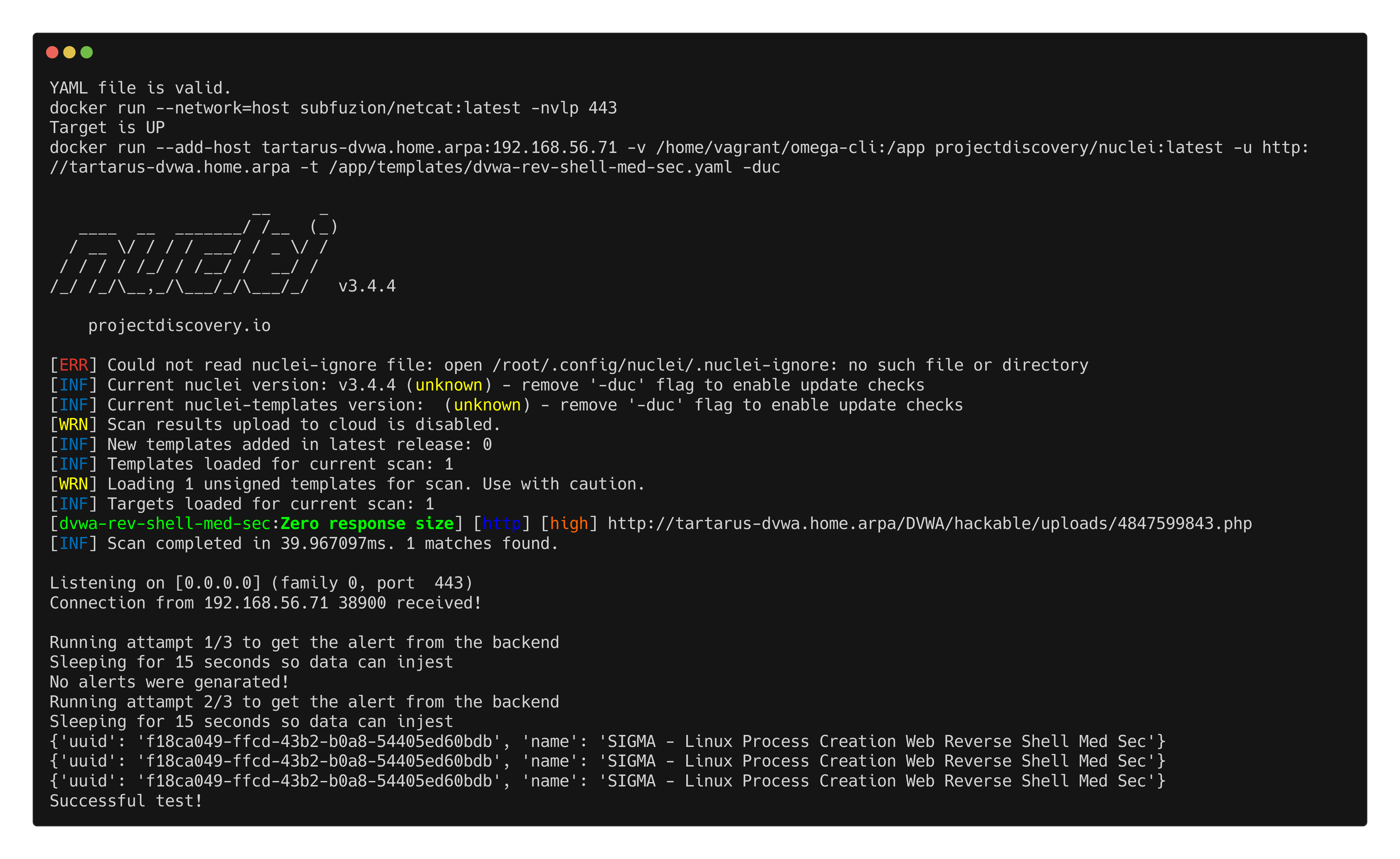Click 'Connection from 192.168.56.71' line
Screen dimensions: 1400x859
[x=265, y=603]
